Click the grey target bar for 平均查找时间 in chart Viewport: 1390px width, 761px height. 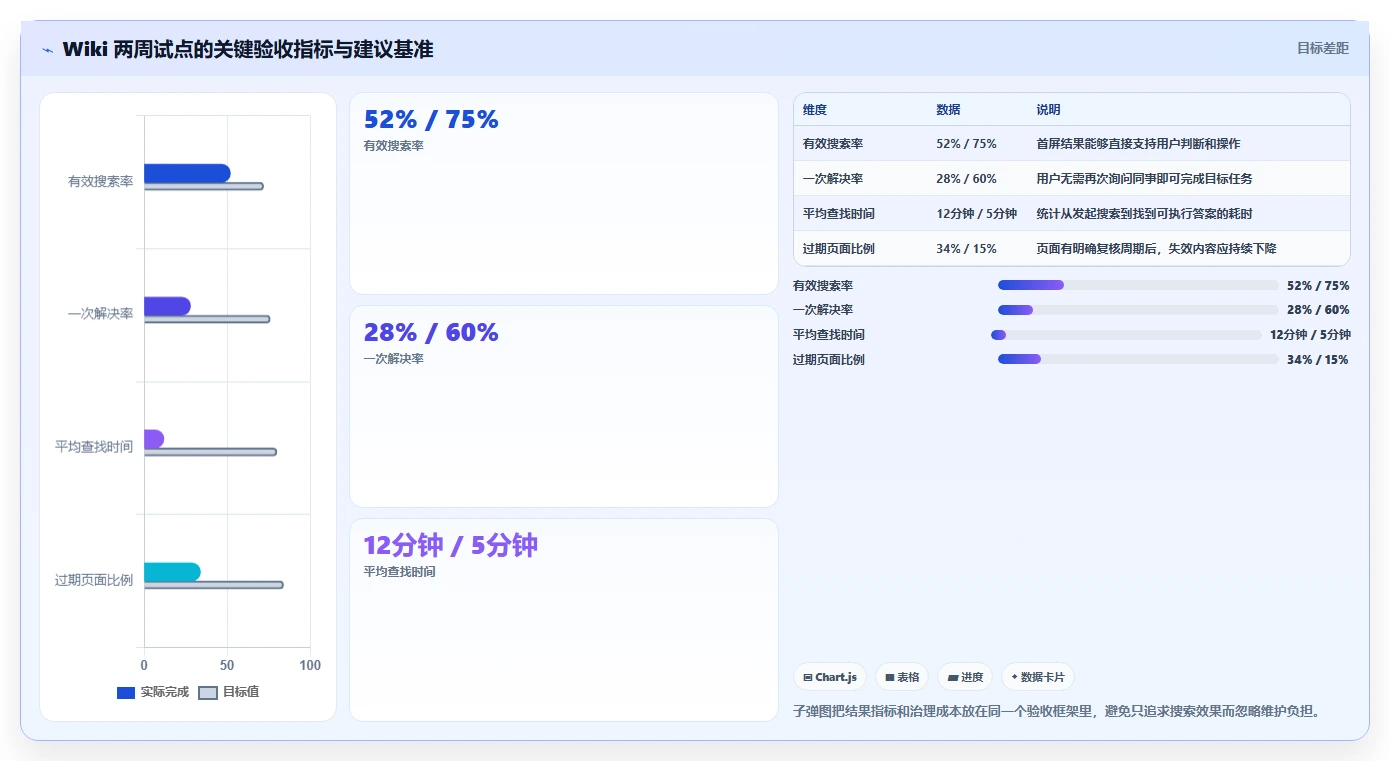pos(210,452)
